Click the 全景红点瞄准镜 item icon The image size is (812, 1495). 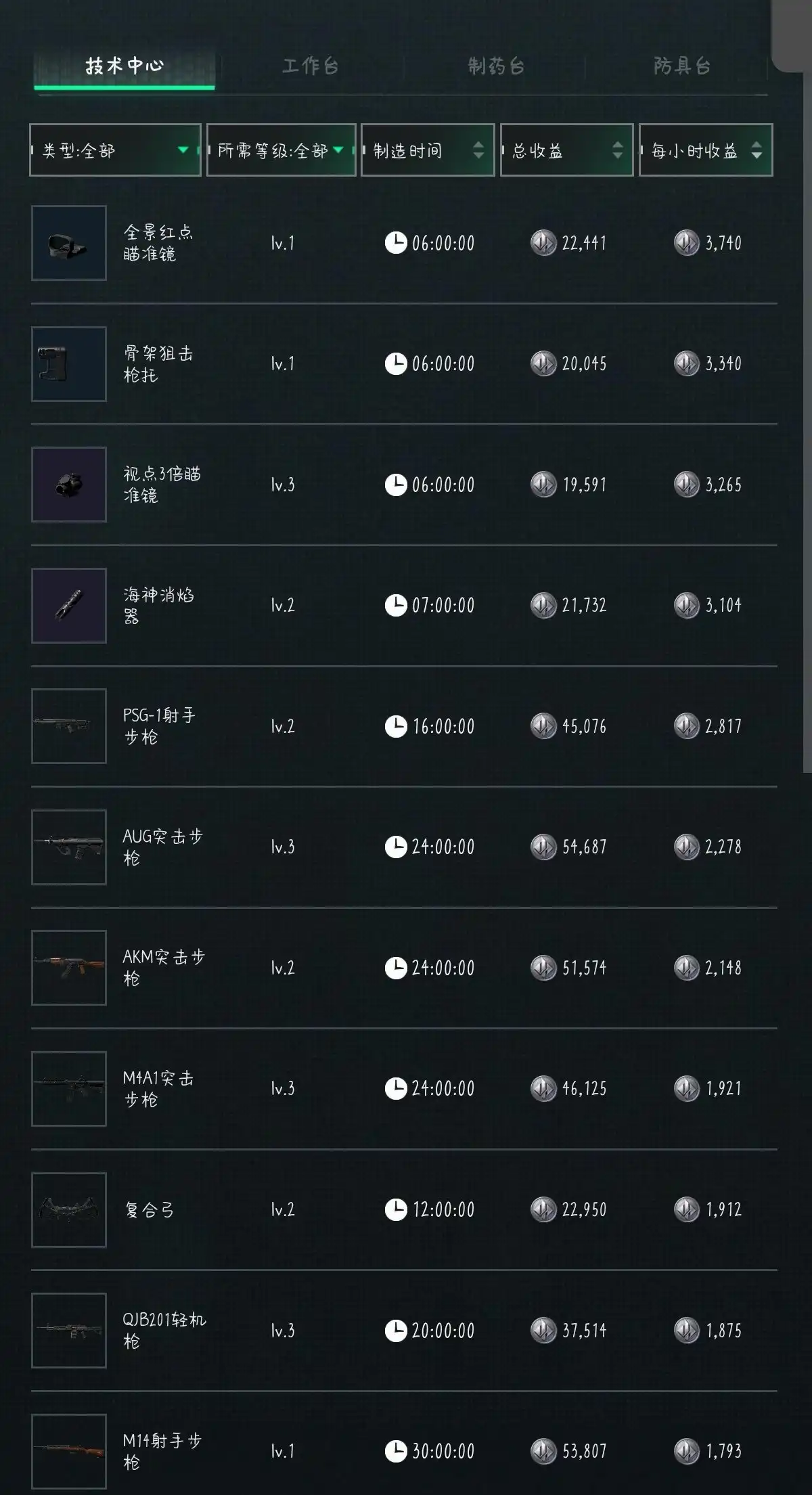point(69,243)
